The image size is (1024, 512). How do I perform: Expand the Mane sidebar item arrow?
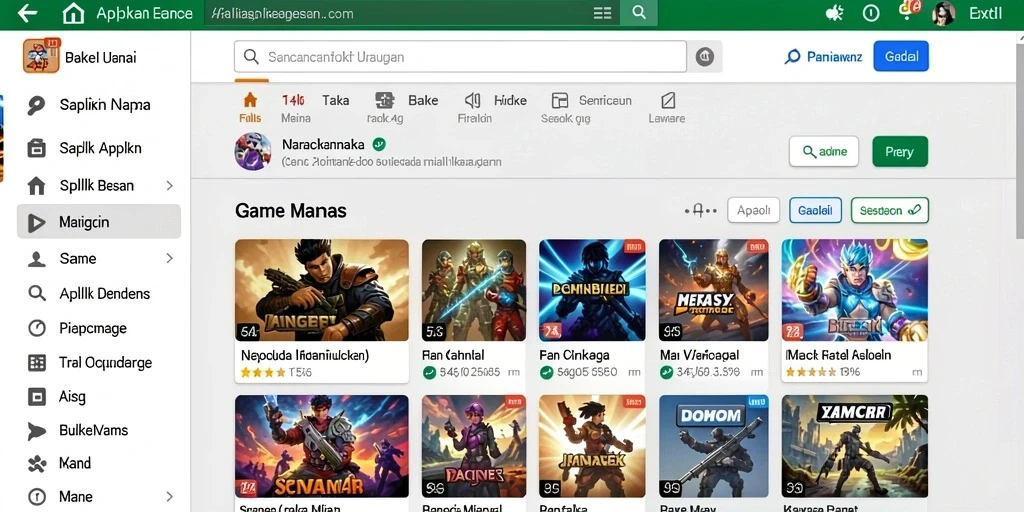pos(169,496)
